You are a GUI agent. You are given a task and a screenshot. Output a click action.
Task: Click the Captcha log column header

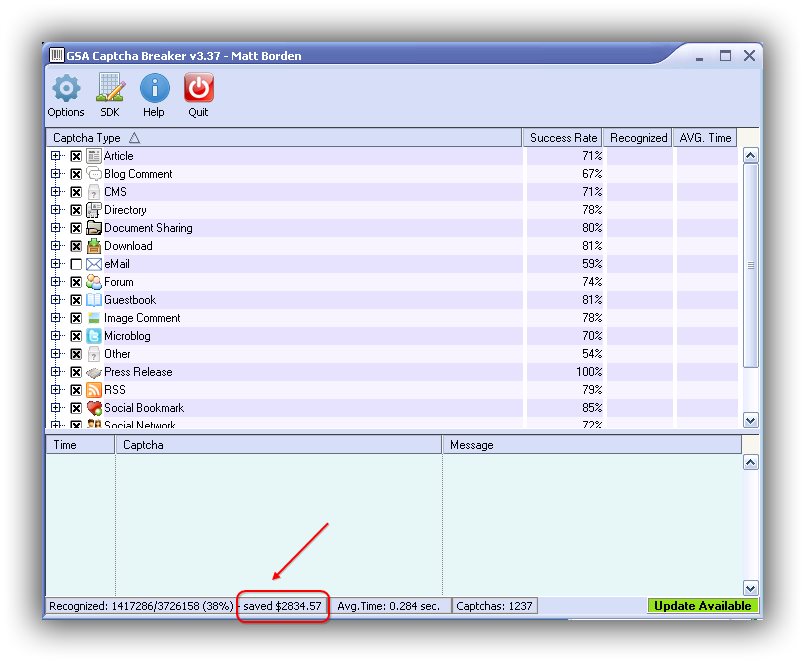pos(279,445)
